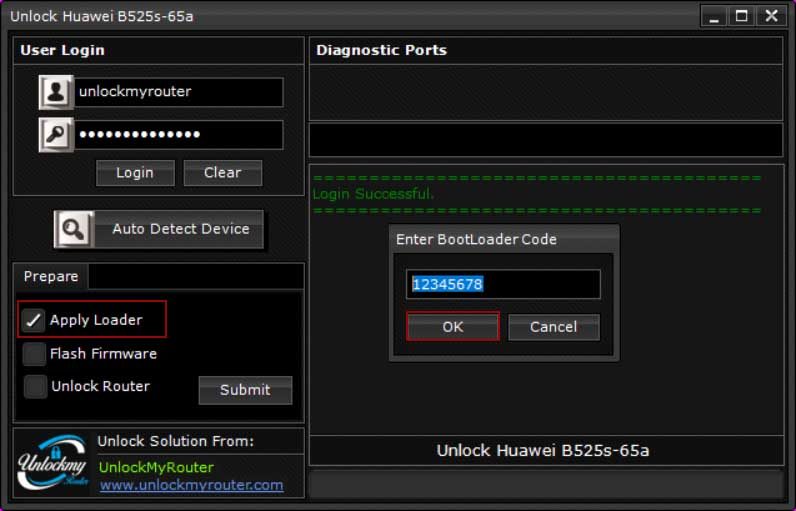Switch to the Prepare tab
This screenshot has width=796, height=511.
point(51,277)
